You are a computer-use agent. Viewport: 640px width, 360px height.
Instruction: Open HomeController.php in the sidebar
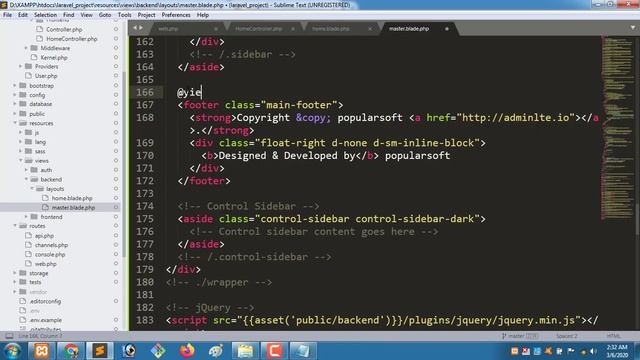pyautogui.click(x=71, y=39)
